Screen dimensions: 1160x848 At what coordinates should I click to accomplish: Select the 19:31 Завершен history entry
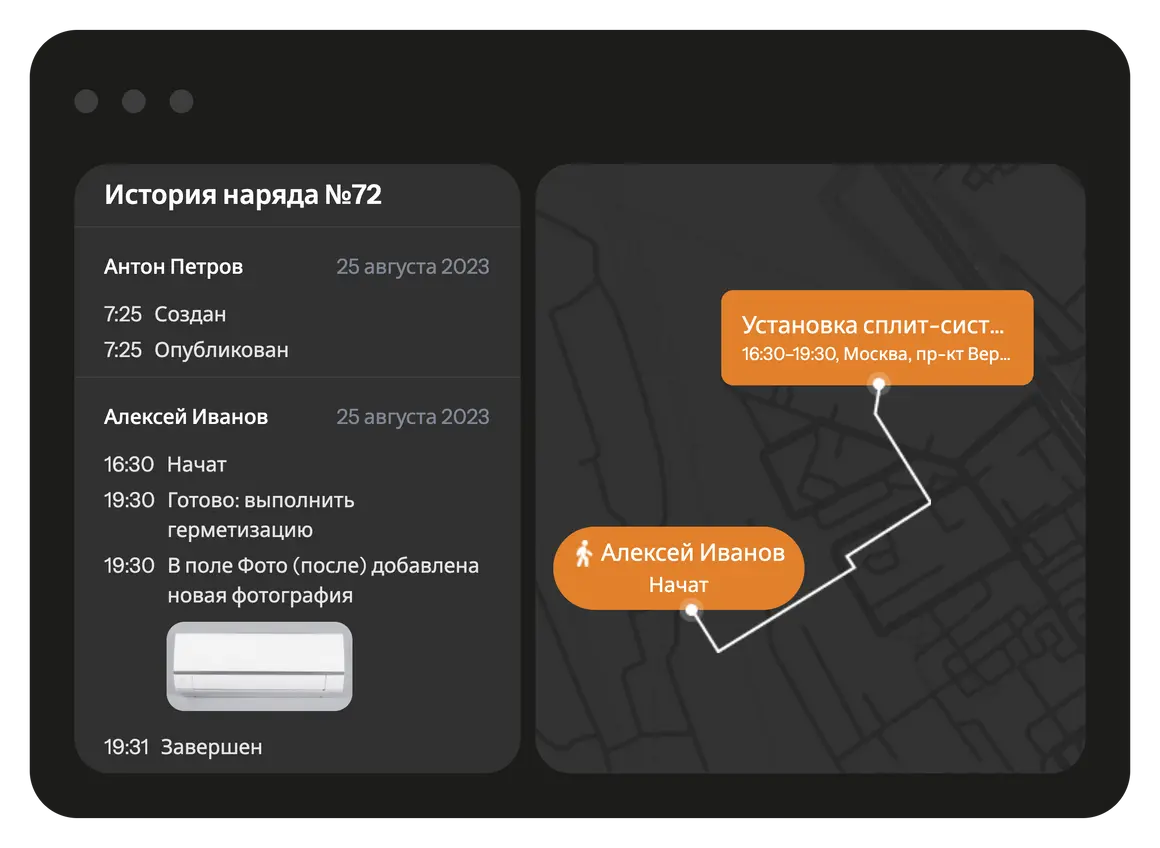[x=184, y=747]
